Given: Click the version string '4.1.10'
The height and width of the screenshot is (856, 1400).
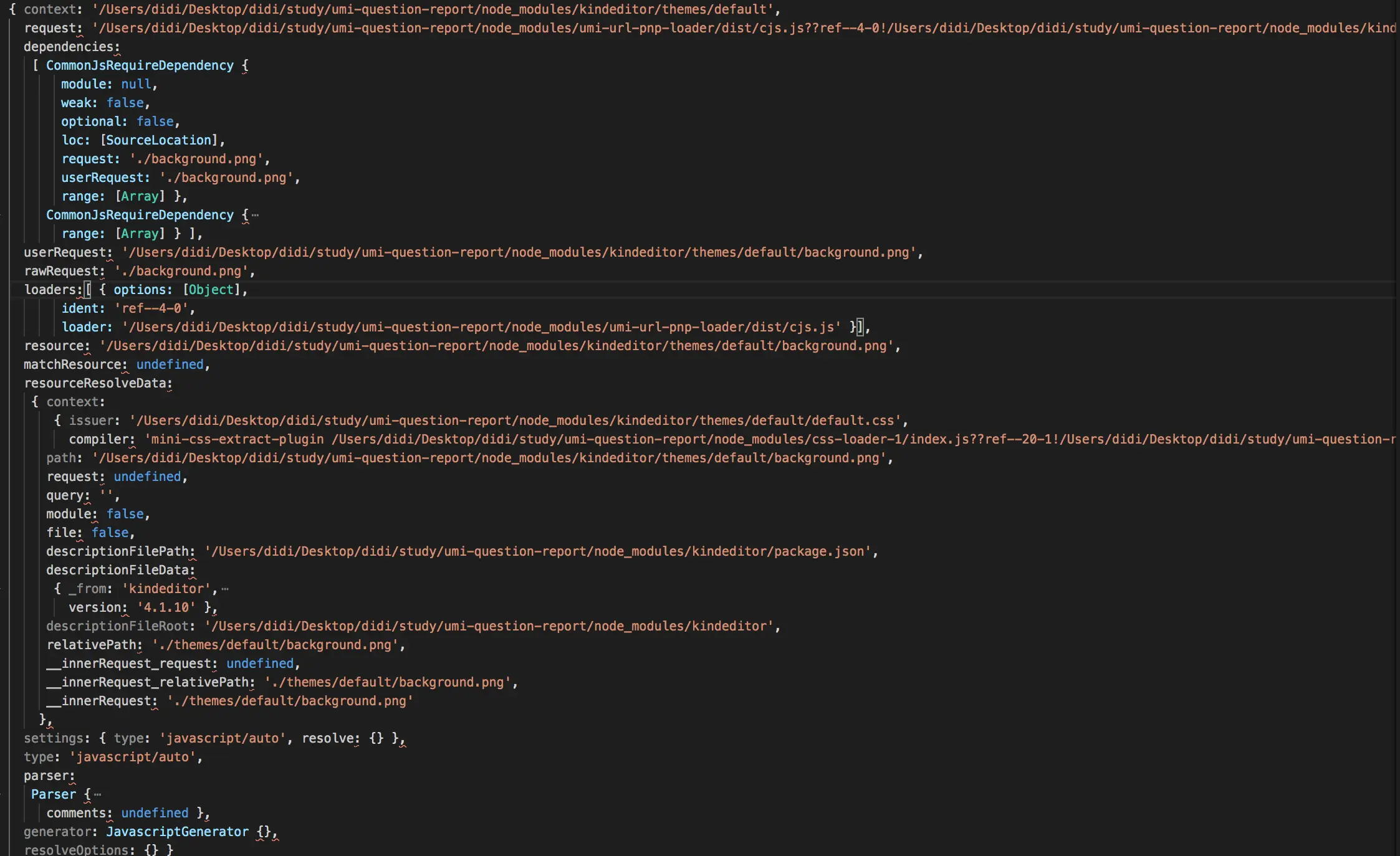Looking at the screenshot, I should pos(166,607).
